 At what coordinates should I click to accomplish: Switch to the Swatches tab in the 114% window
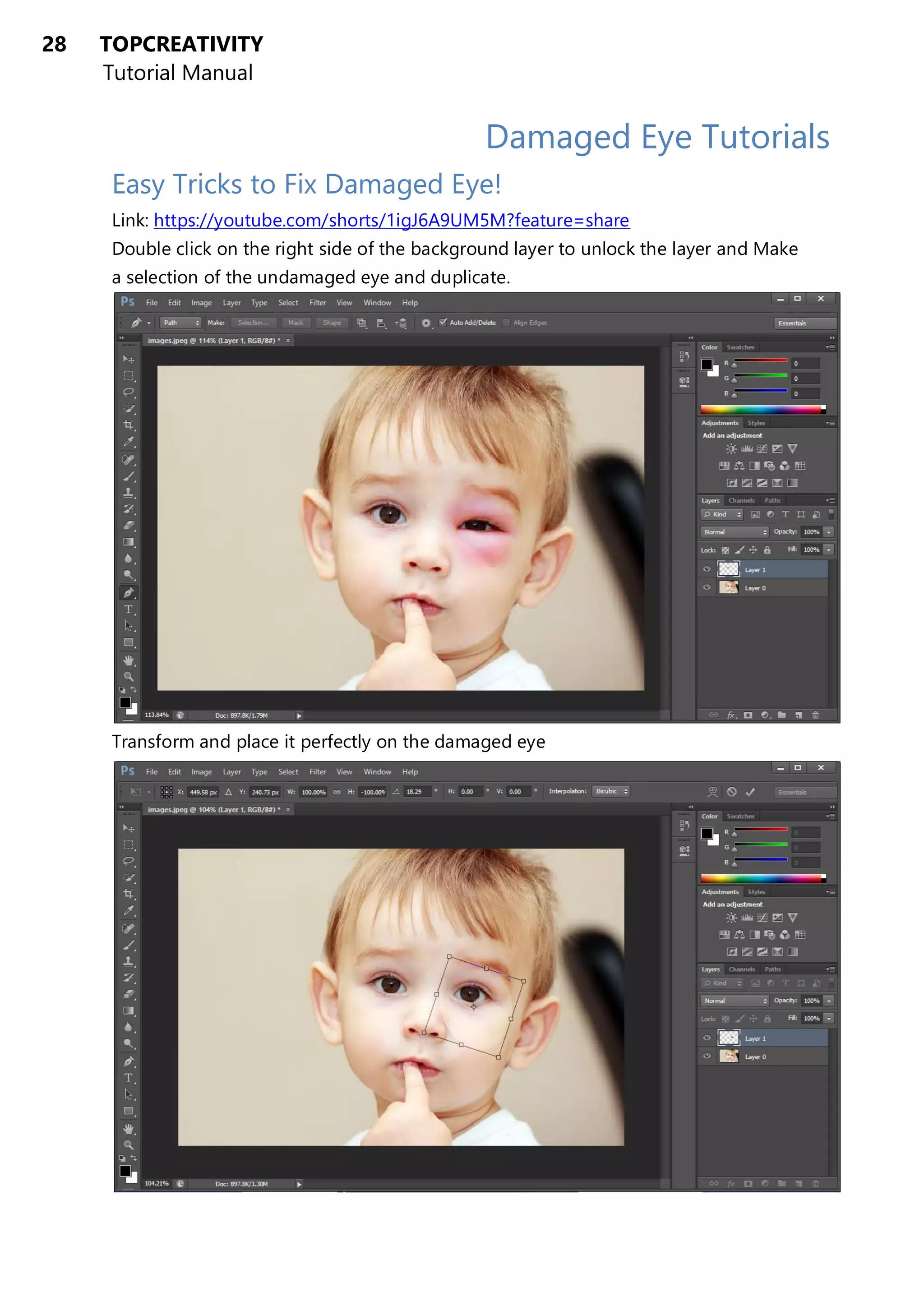tap(740, 347)
